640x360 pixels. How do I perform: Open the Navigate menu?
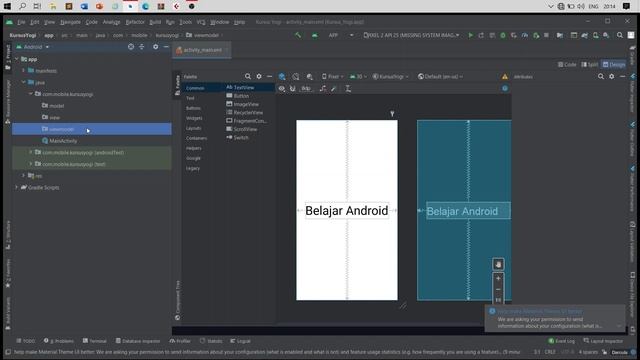click(70, 22)
